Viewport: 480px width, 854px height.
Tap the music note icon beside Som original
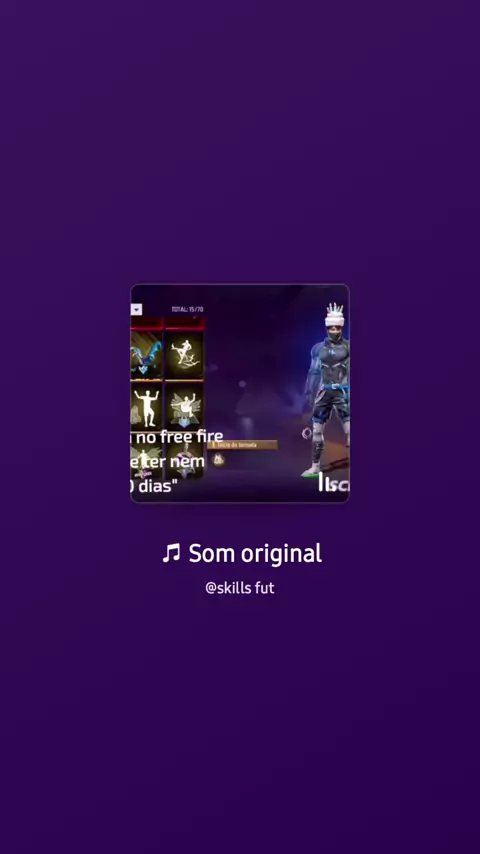click(171, 553)
